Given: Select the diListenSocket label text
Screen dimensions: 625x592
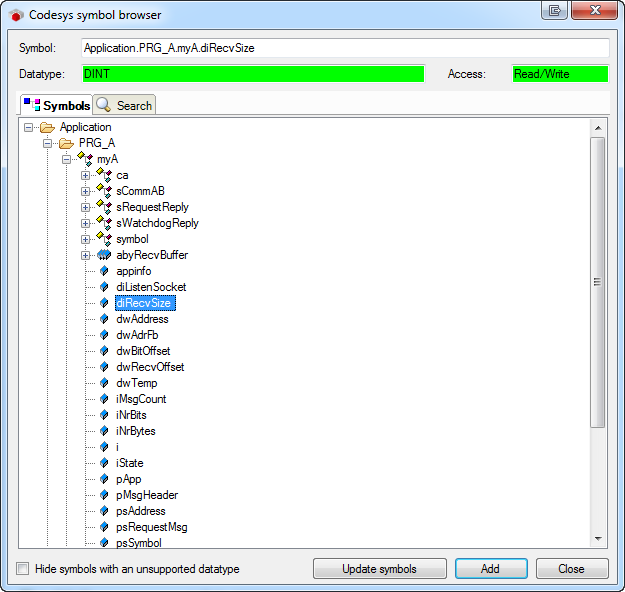Looking at the screenshot, I should click(x=151, y=287).
